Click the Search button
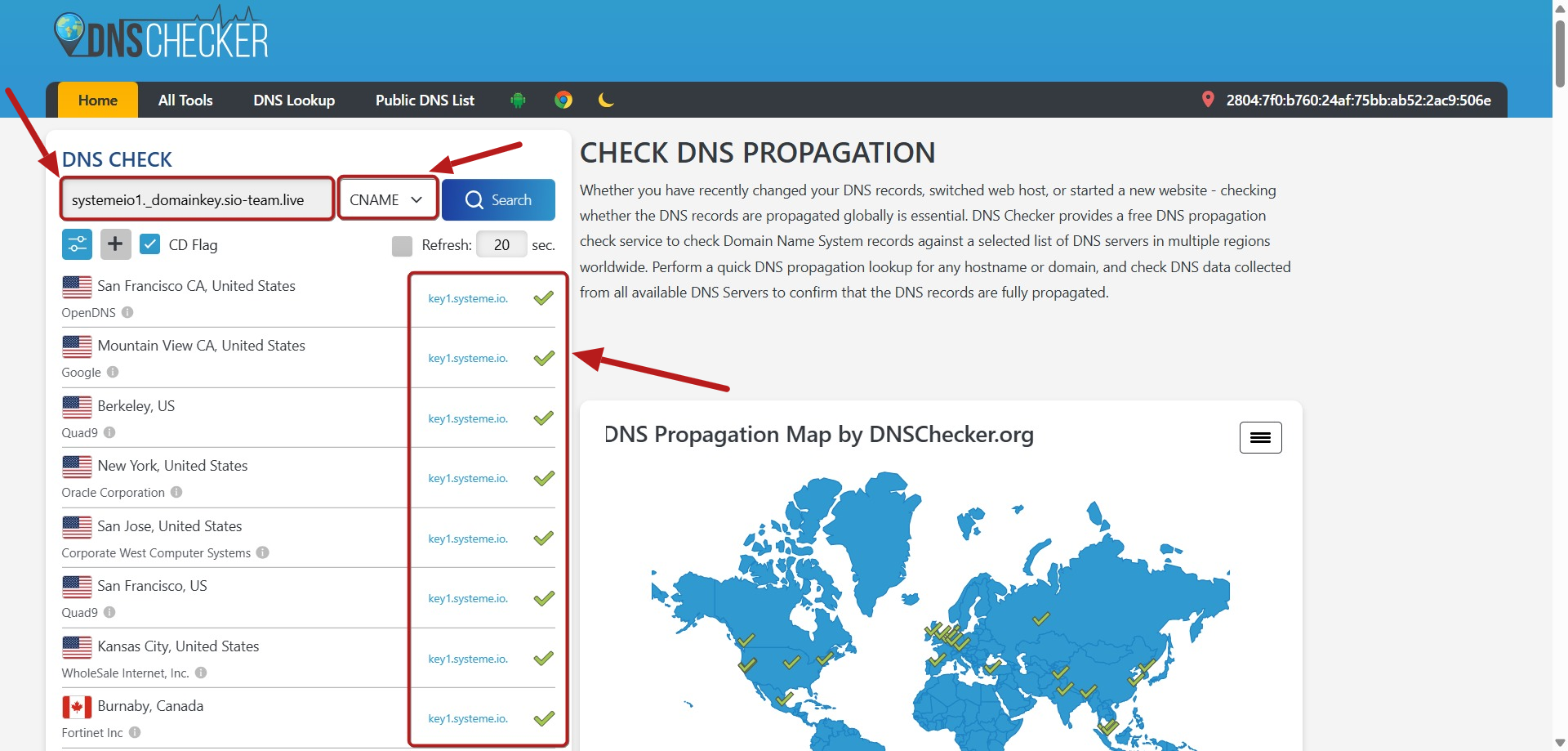The image size is (1568, 751). coord(498,200)
